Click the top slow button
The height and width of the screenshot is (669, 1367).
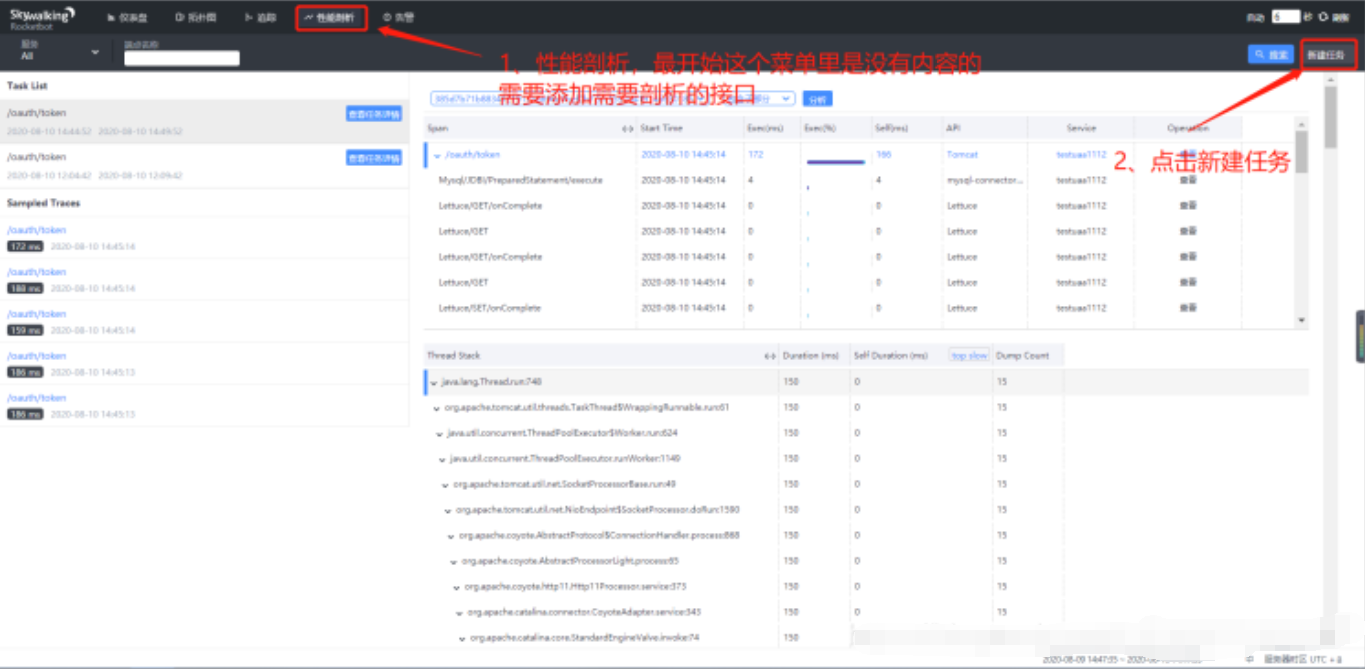(969, 355)
